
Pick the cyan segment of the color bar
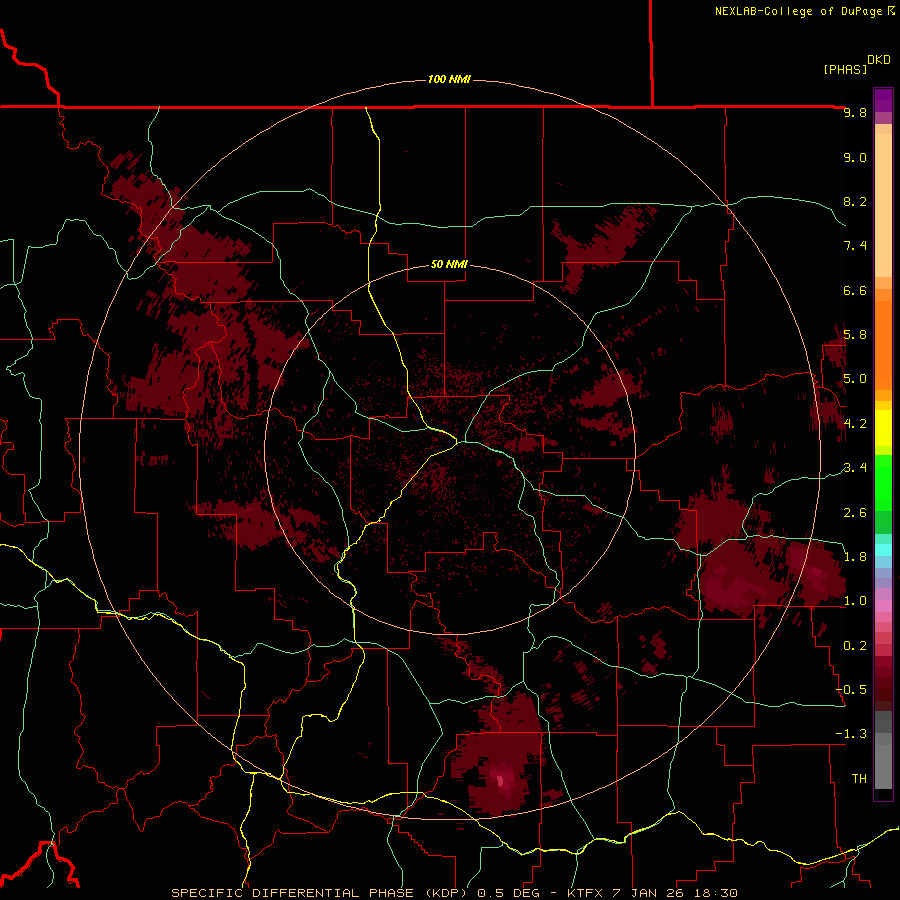pos(883,550)
